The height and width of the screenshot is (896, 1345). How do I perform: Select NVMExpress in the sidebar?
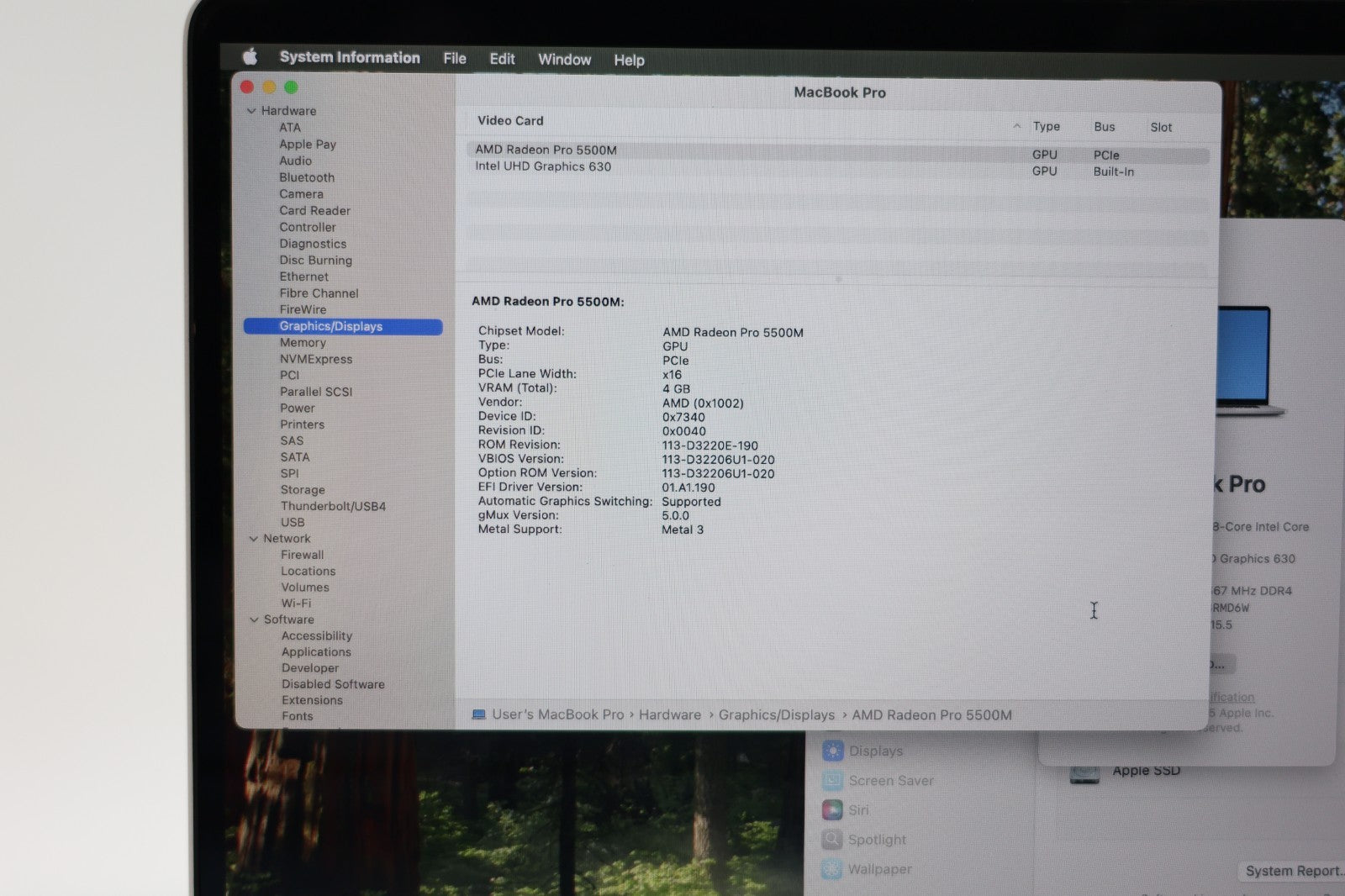coord(316,359)
